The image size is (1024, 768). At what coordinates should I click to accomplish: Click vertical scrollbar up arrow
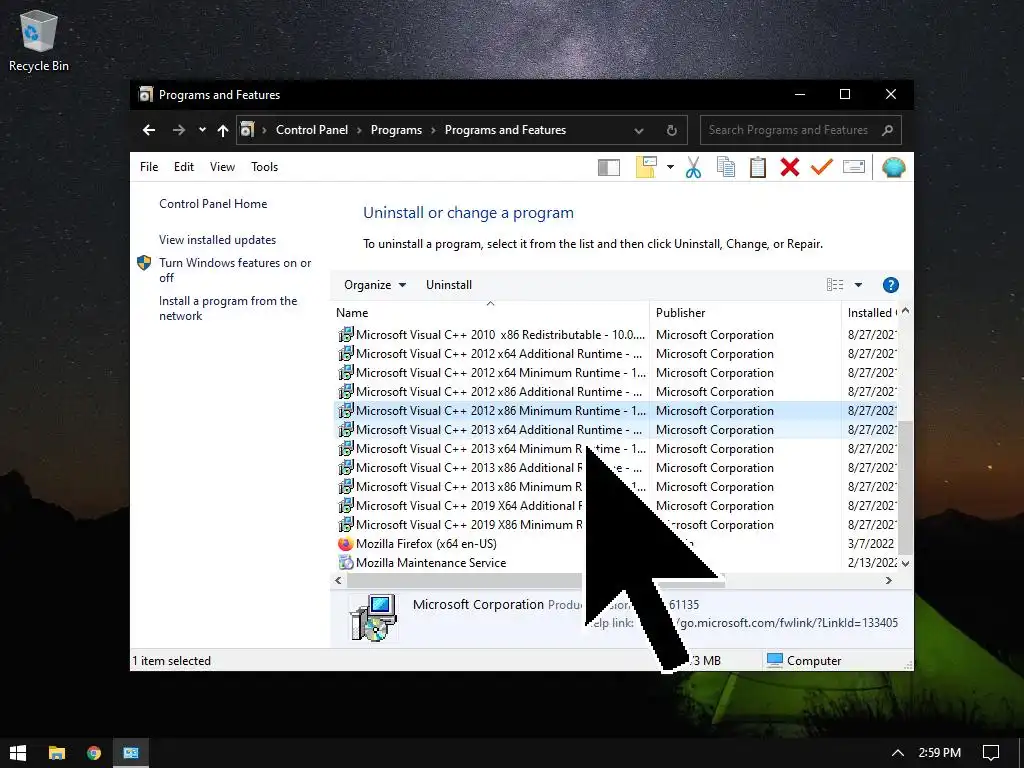(905, 312)
